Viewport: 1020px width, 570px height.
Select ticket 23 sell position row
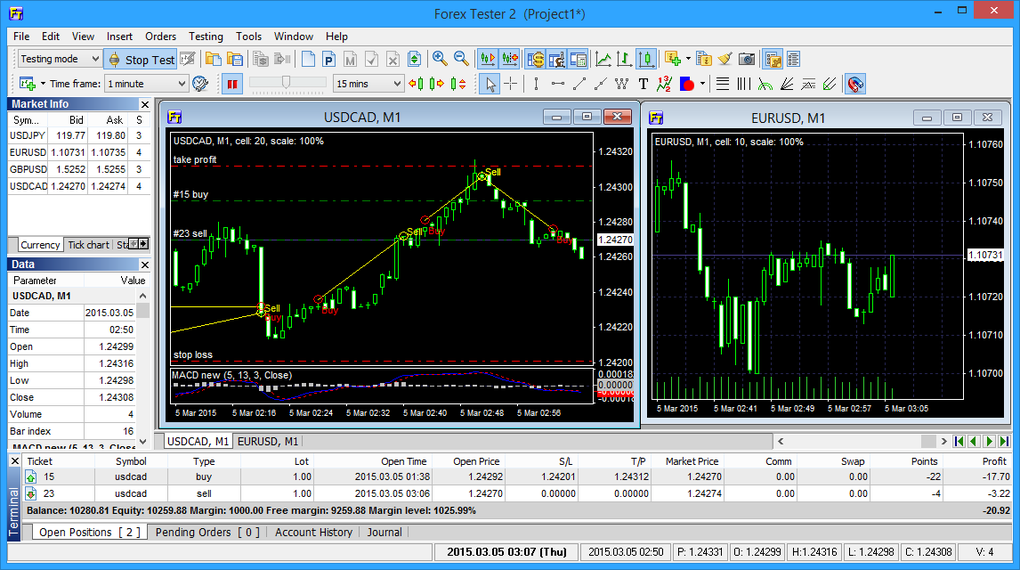coord(517,494)
